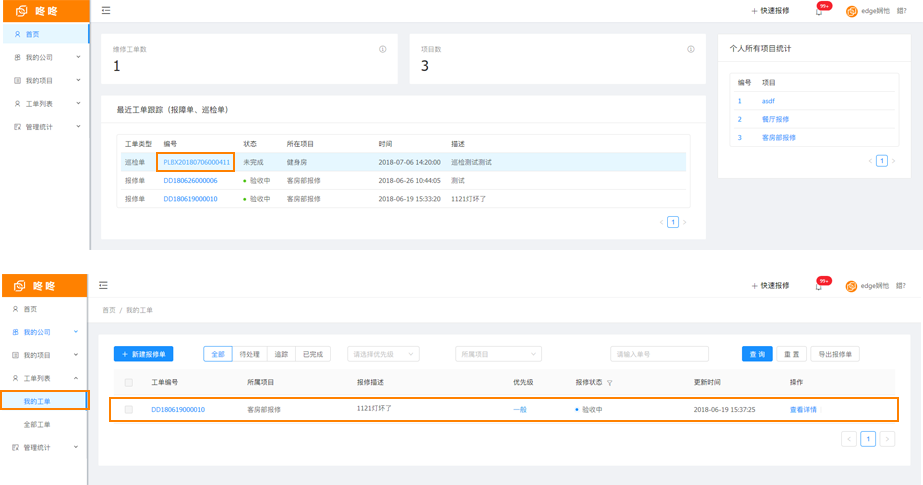The image size is (923, 485).
Task: Open work order link PLBX20180706000411
Action: [x=197, y=162]
